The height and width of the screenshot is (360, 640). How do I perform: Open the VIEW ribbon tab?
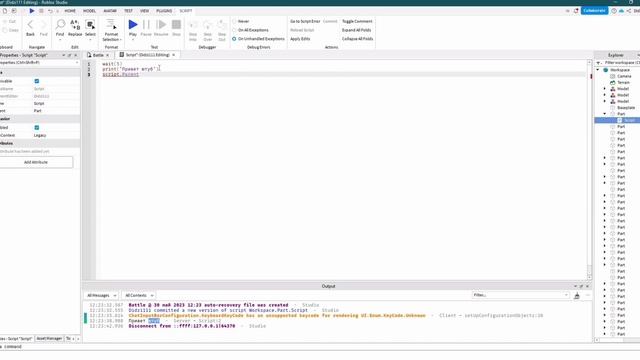pyautogui.click(x=144, y=11)
